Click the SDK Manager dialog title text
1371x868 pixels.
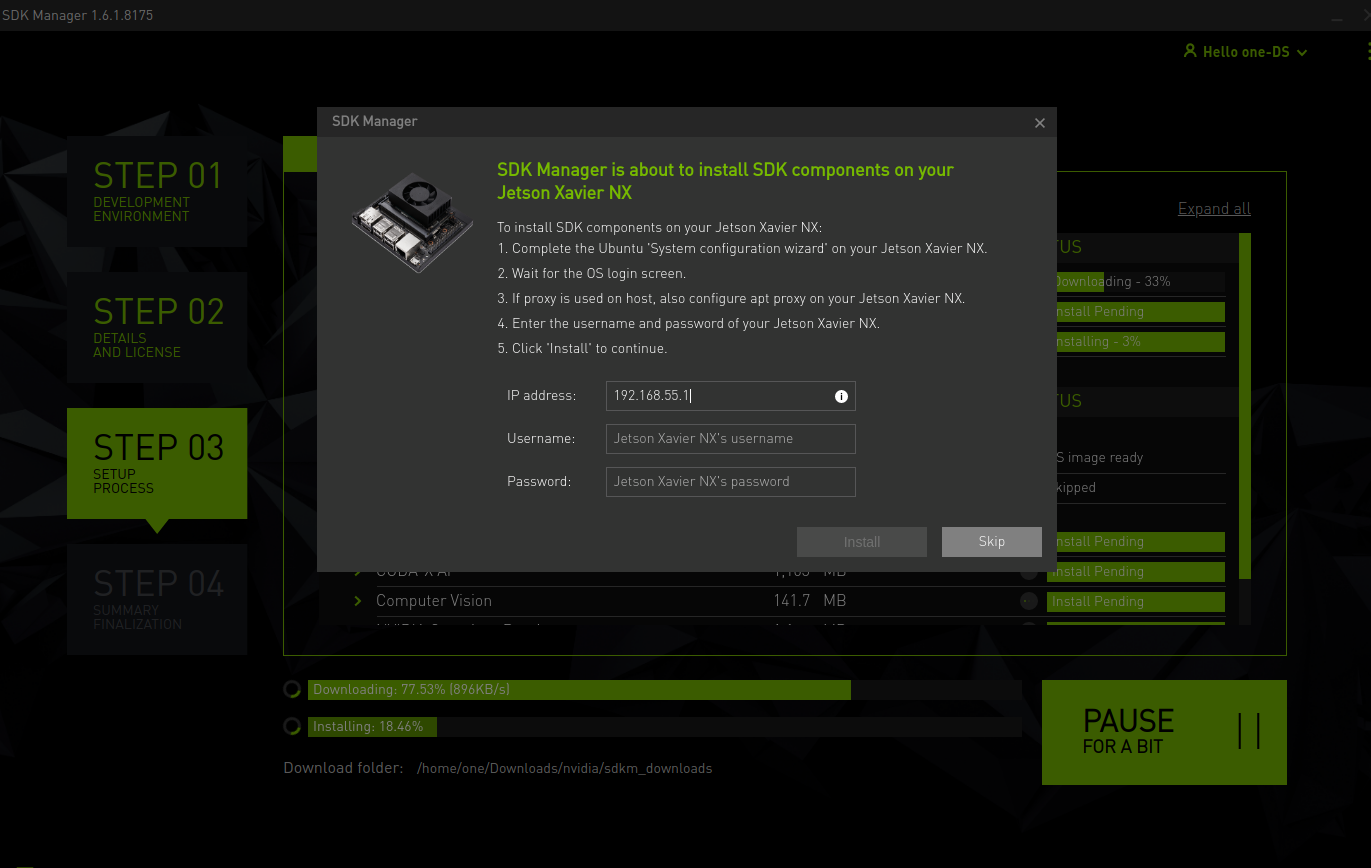click(375, 121)
